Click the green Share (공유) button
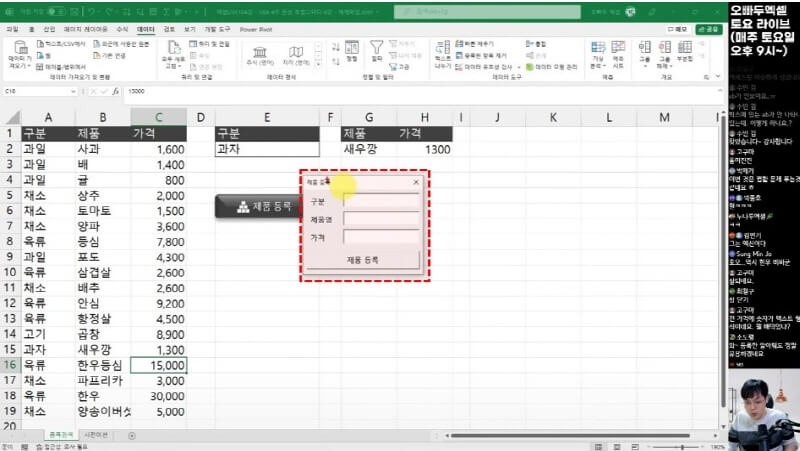This screenshot has width=800, height=451. [x=709, y=29]
